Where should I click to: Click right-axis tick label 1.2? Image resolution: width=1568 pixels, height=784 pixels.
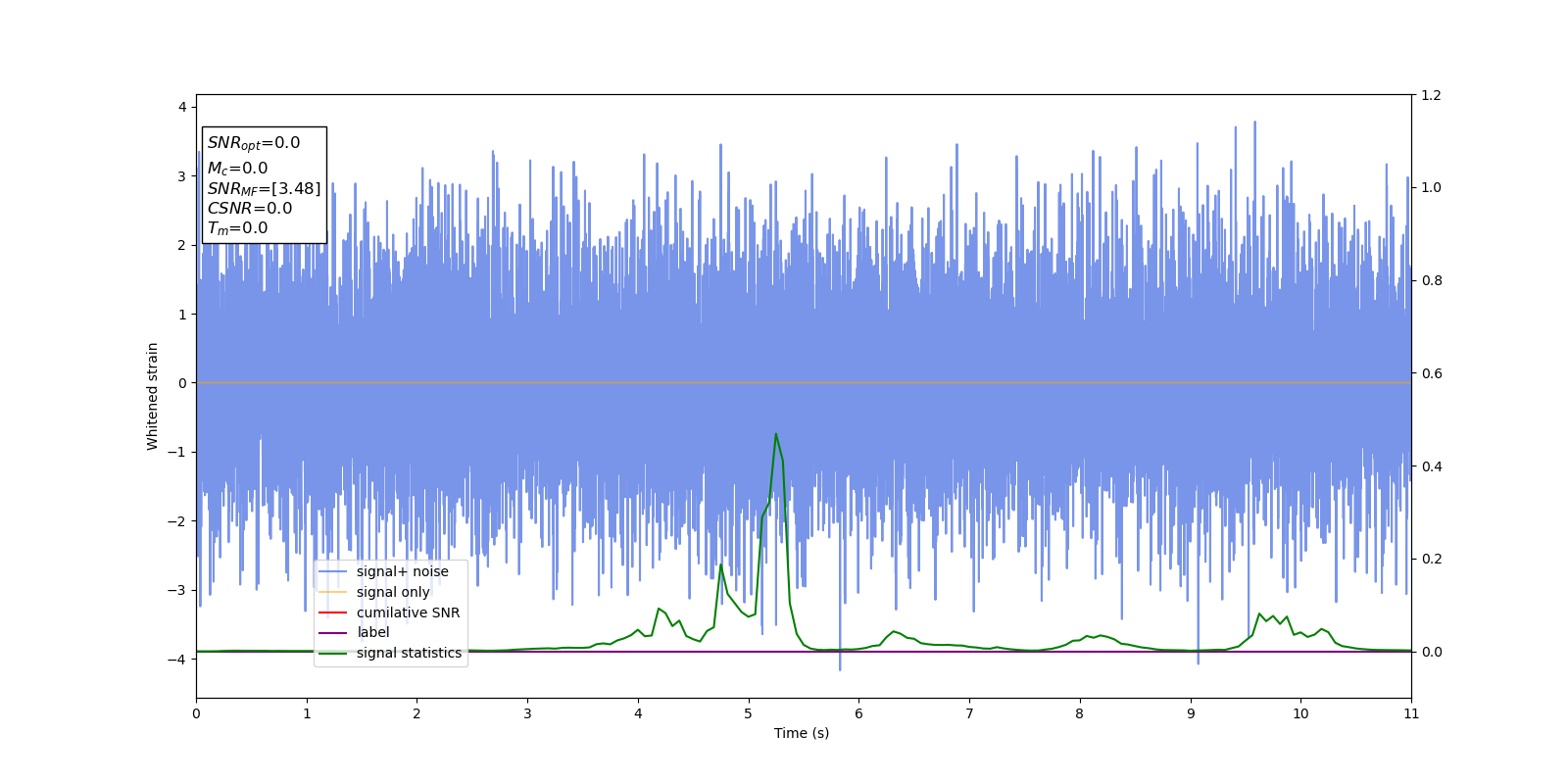(x=1431, y=95)
